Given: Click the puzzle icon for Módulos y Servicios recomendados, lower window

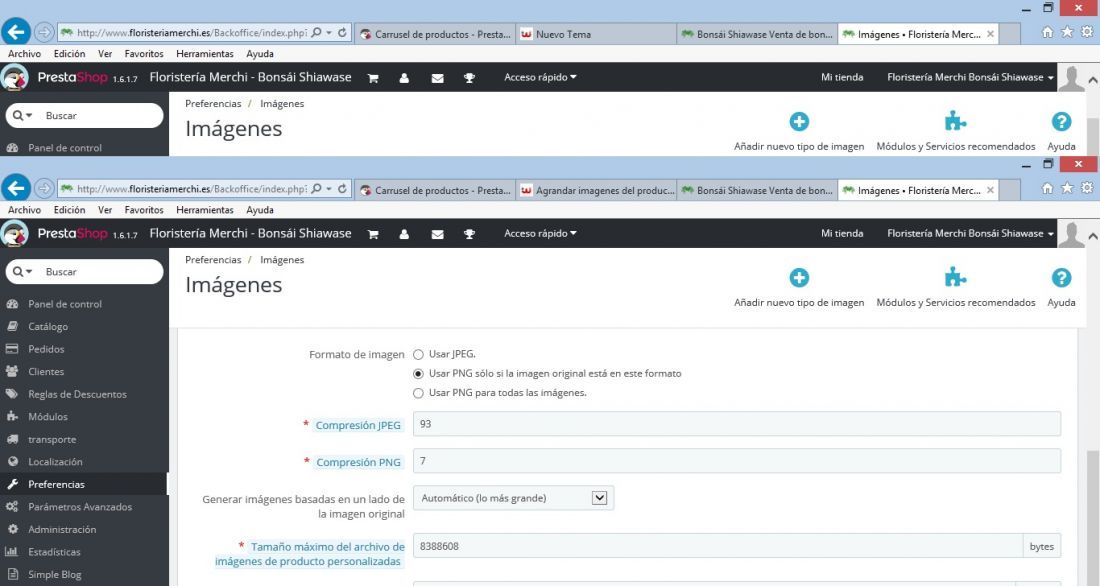Looking at the screenshot, I should tap(955, 277).
